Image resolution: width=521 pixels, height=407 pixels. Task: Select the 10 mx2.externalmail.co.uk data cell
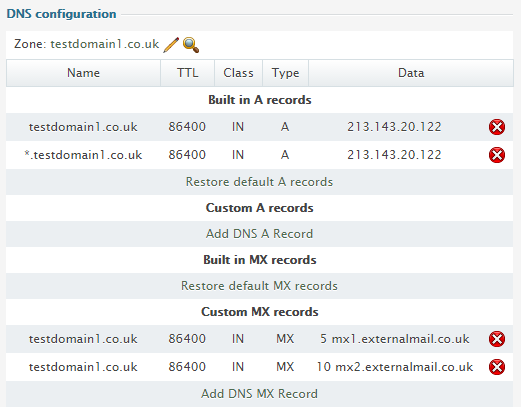click(x=395, y=367)
